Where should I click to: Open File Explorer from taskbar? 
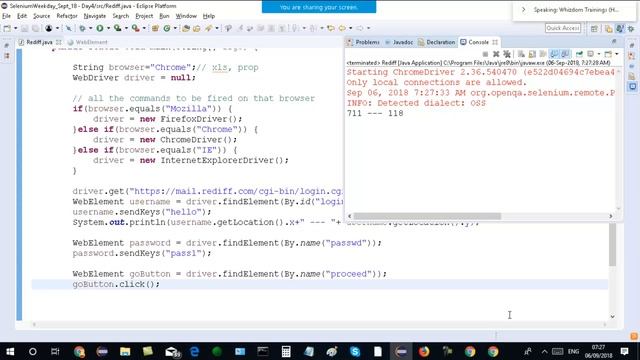(125, 351)
